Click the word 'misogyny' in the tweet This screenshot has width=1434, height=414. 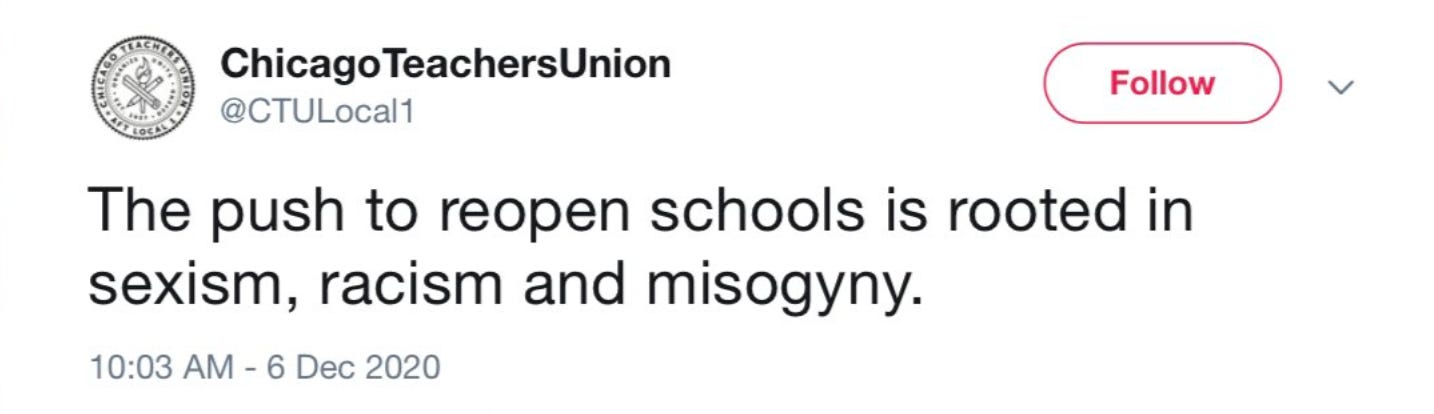pos(780,290)
